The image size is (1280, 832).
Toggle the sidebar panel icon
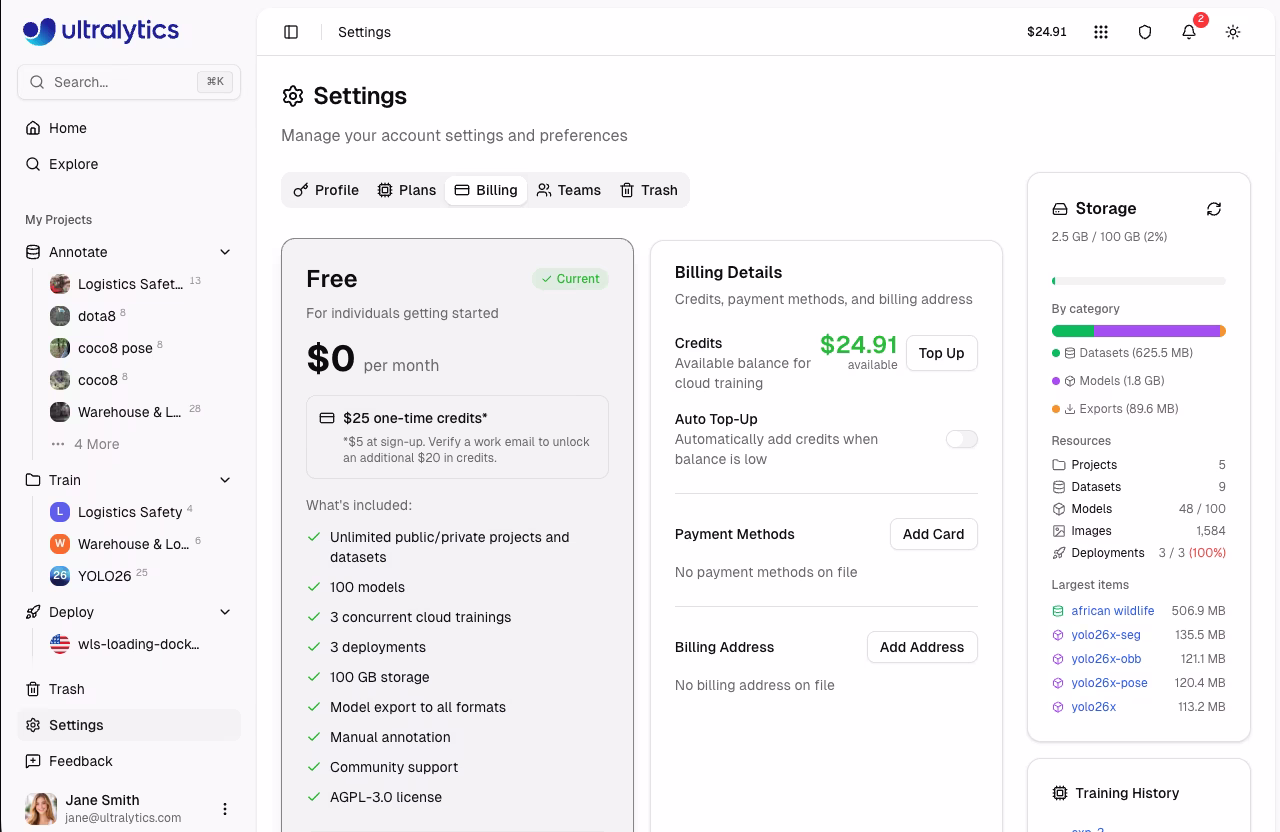(291, 32)
